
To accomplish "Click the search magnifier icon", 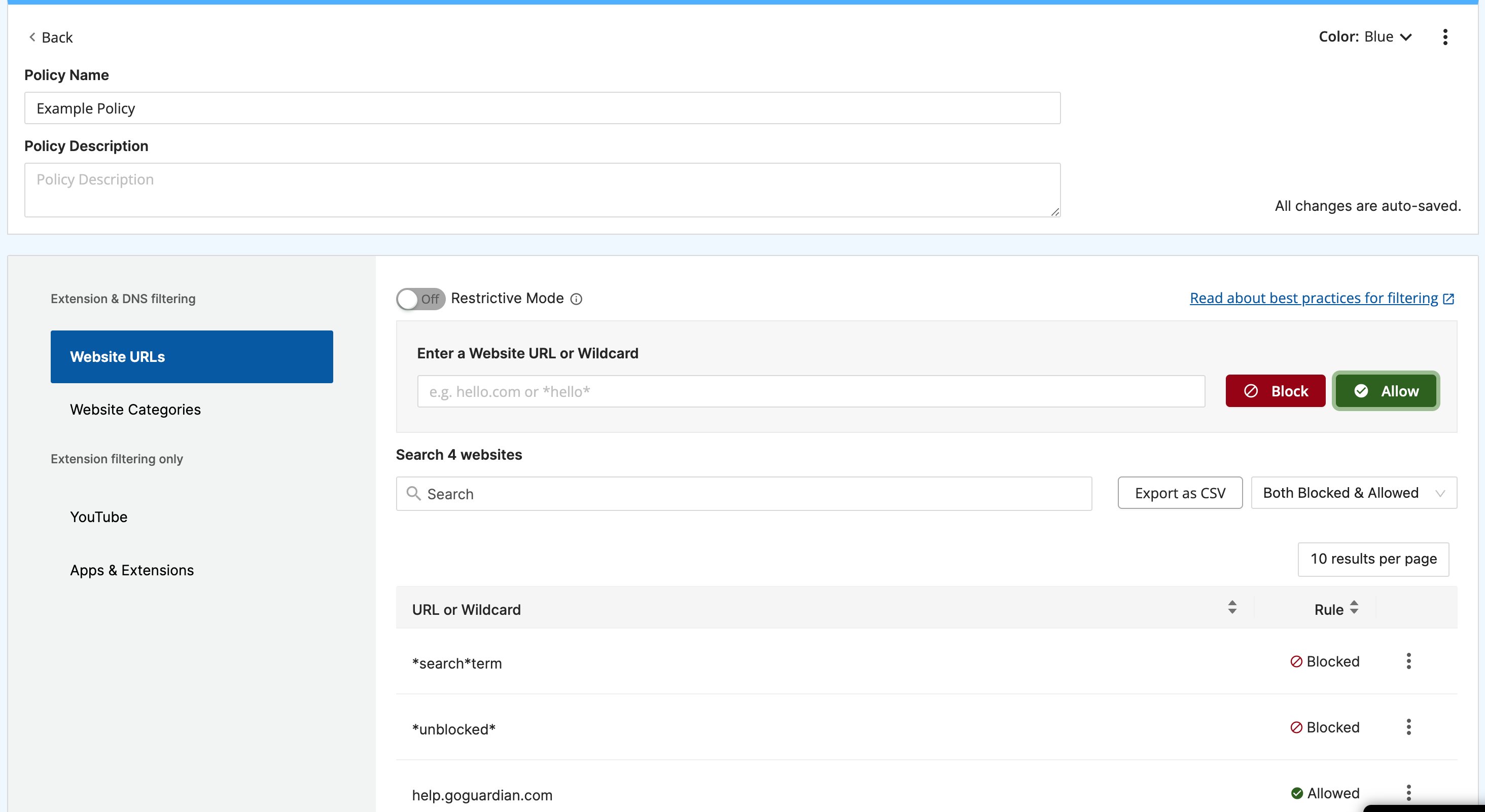I will pyautogui.click(x=413, y=493).
